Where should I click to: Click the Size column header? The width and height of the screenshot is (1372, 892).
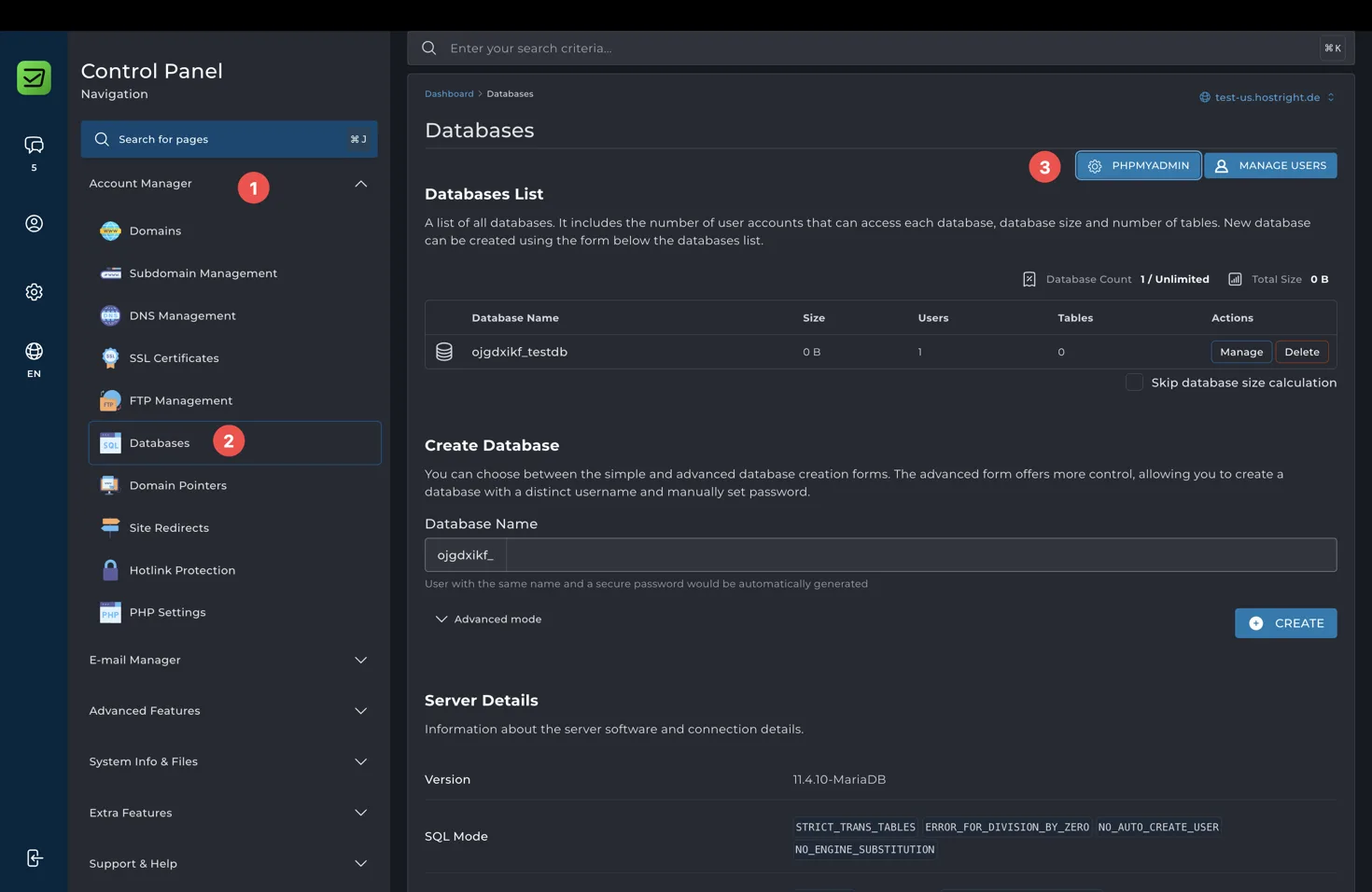814,318
